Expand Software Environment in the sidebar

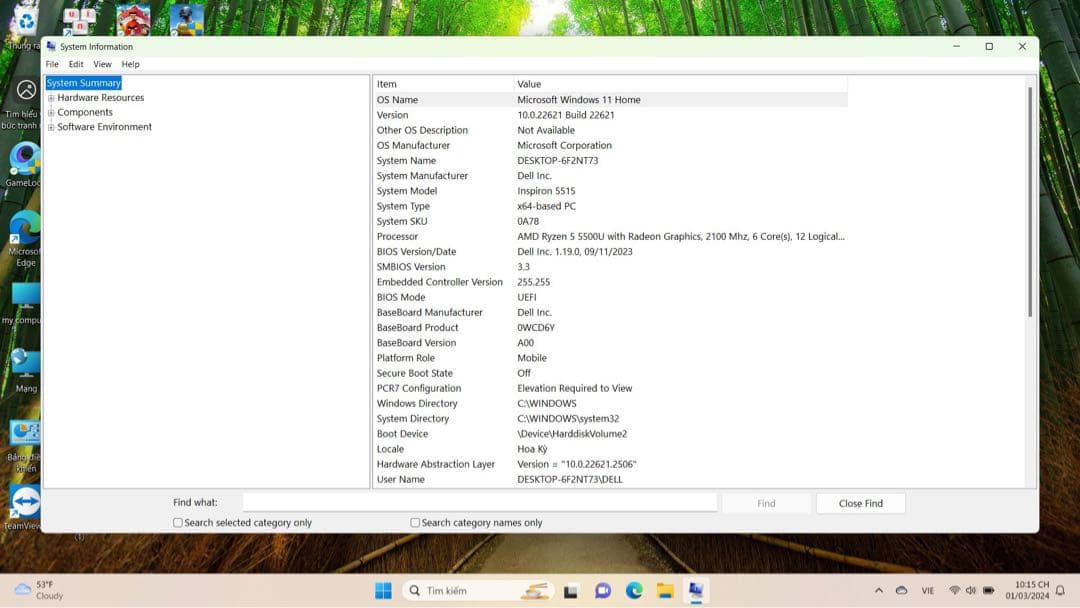click(49, 126)
